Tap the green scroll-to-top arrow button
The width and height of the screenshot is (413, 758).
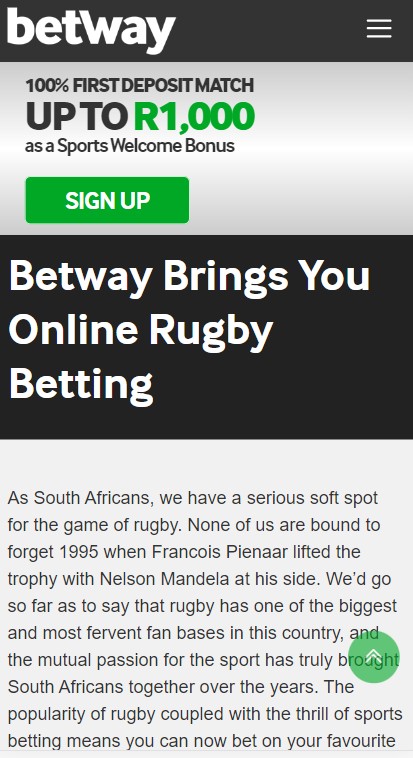[x=374, y=656]
